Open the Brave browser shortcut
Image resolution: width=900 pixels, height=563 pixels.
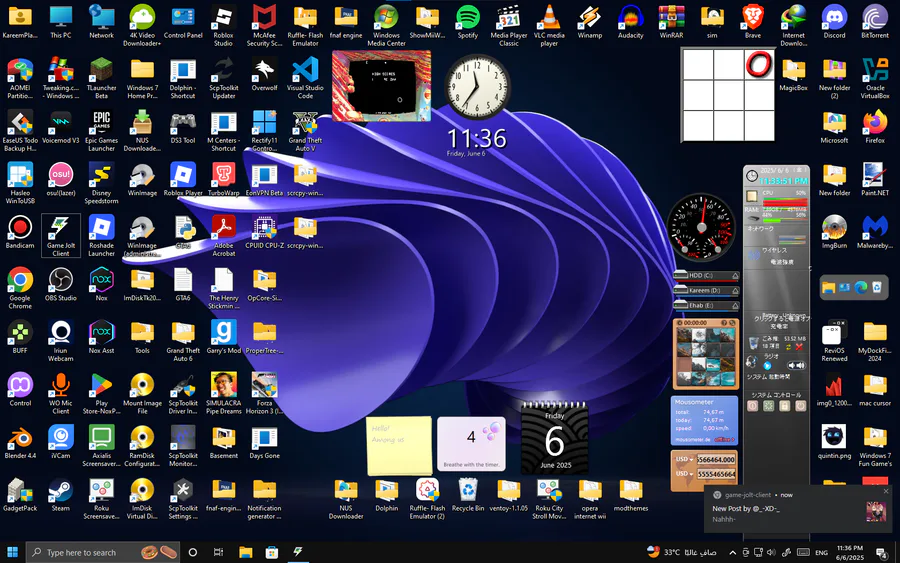[752, 22]
